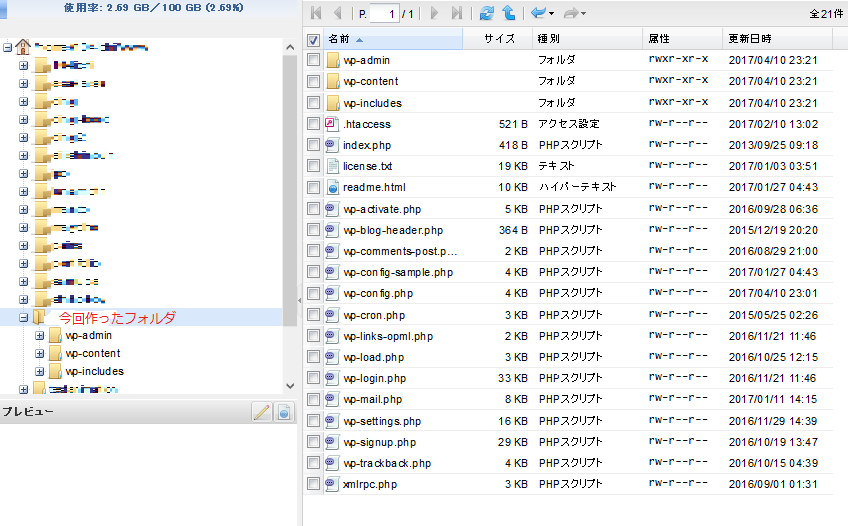The height and width of the screenshot is (526, 850).
Task: Collapse the newly created folder node
Action: [x=23, y=317]
